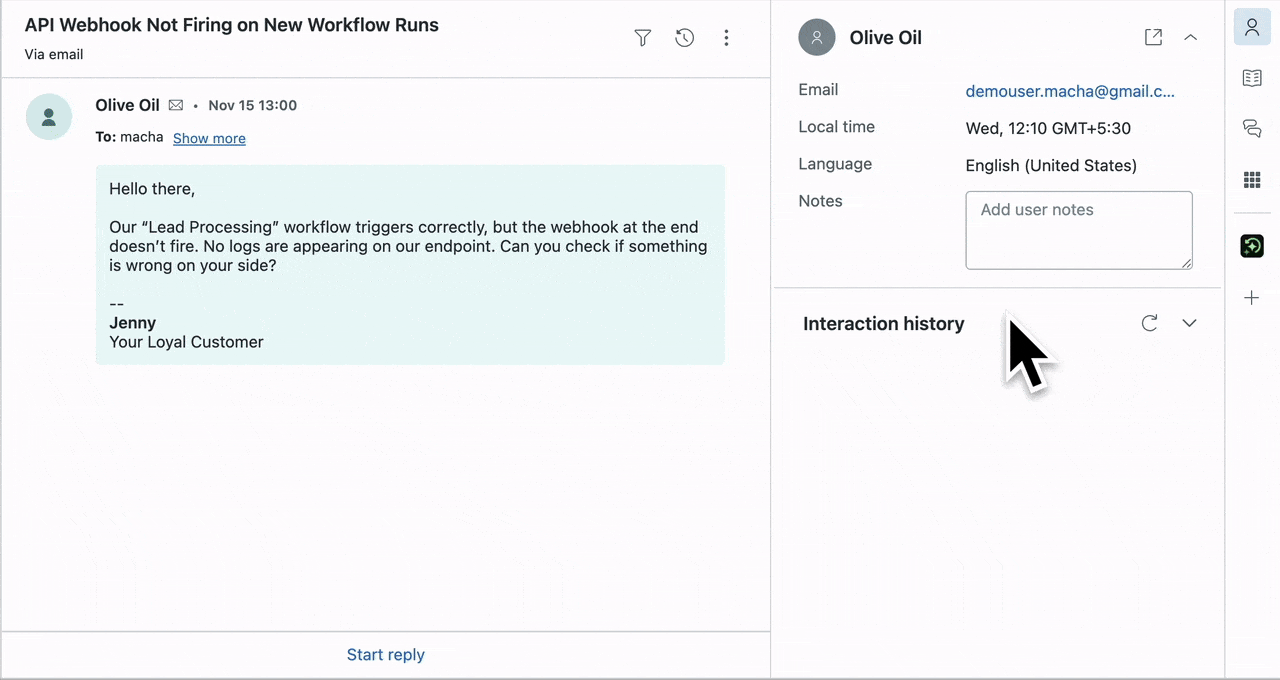Click the Add user notes field

point(1078,230)
